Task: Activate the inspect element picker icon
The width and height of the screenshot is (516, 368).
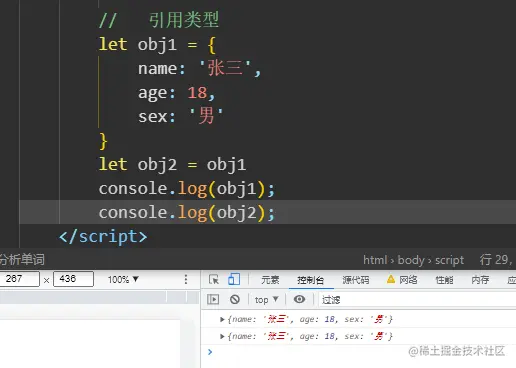Action: tap(214, 279)
